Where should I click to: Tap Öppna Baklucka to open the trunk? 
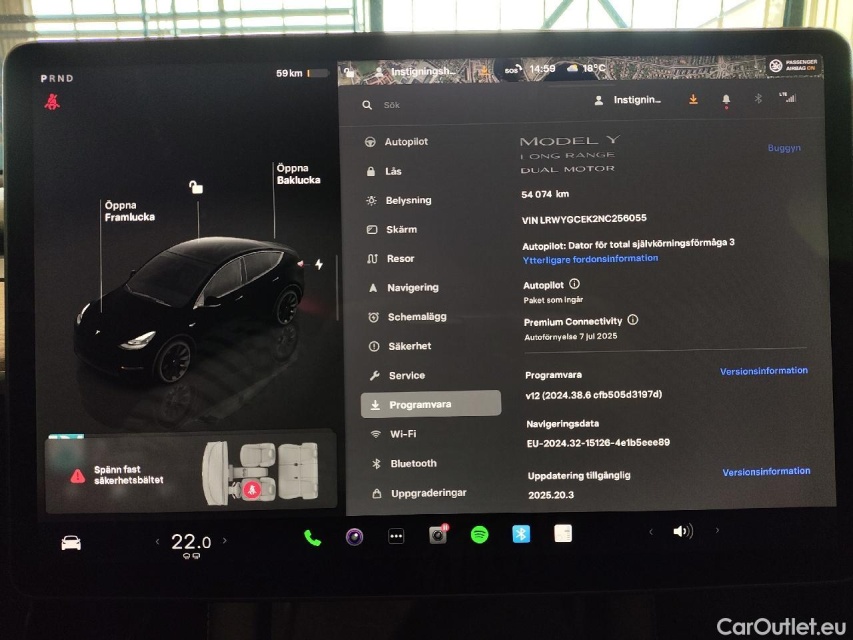298,174
